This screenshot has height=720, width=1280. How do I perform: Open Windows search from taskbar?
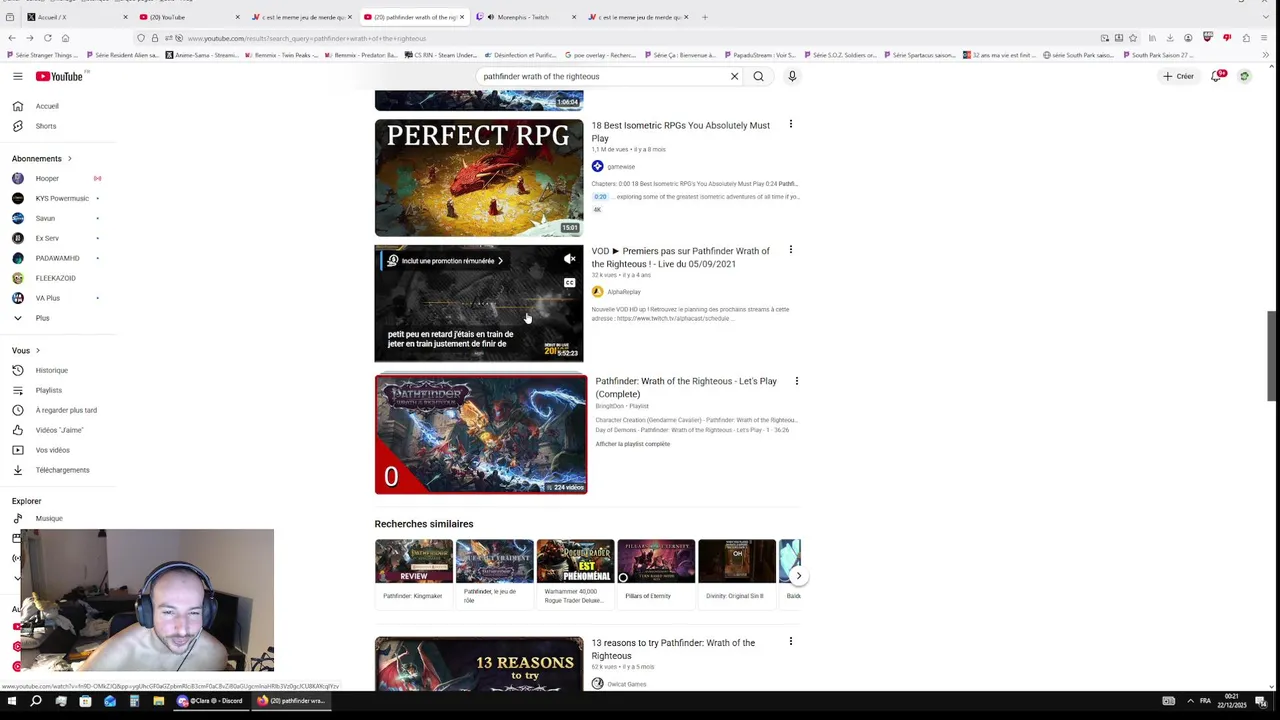click(x=35, y=701)
